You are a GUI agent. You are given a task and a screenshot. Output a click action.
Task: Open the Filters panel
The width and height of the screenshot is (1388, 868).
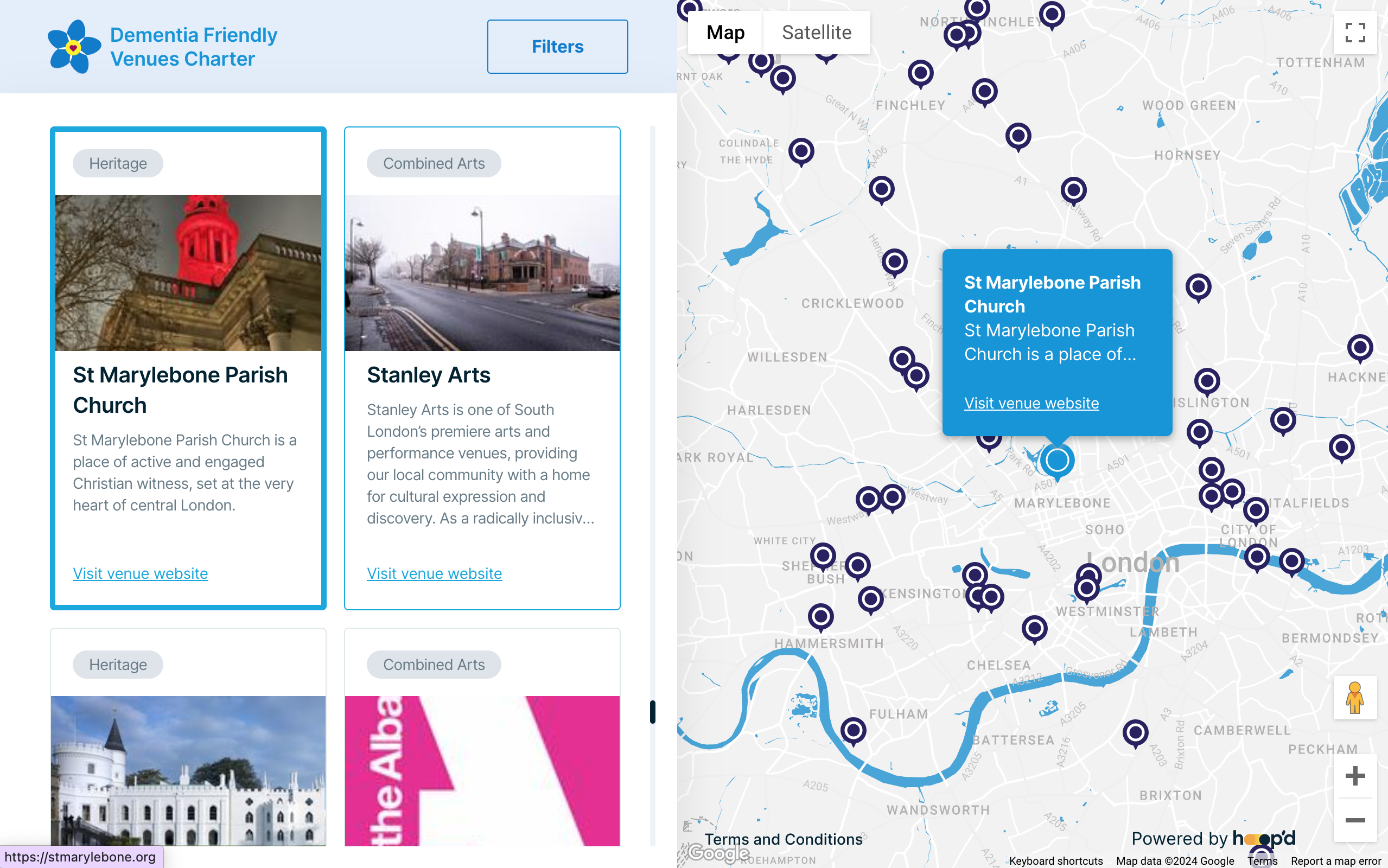tap(557, 47)
